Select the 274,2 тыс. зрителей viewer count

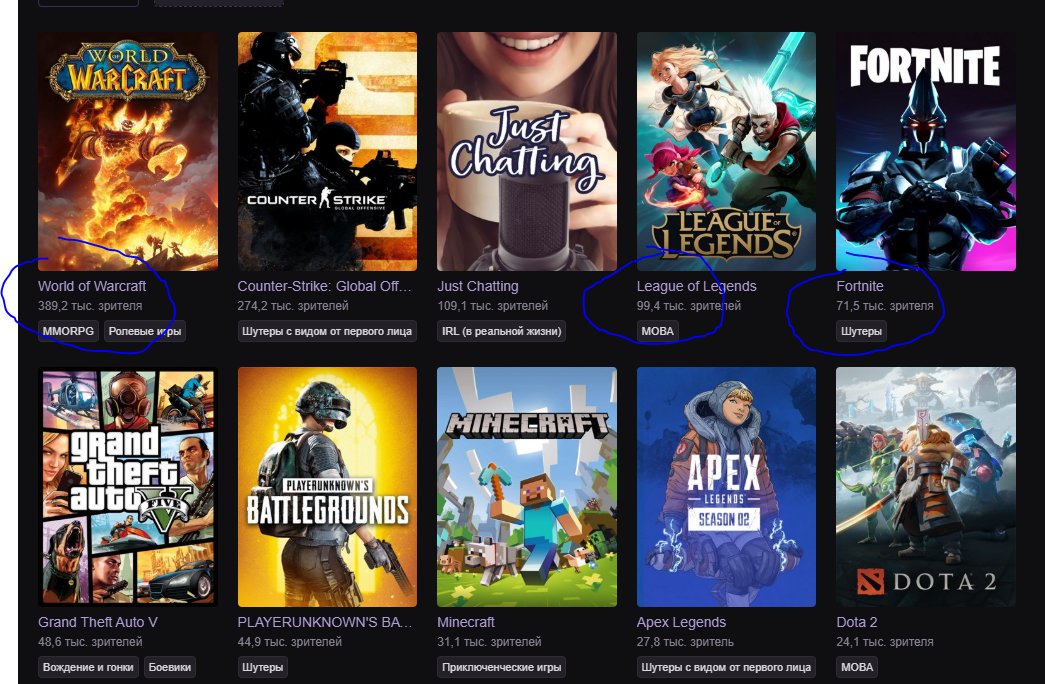pyautogui.click(x=293, y=306)
